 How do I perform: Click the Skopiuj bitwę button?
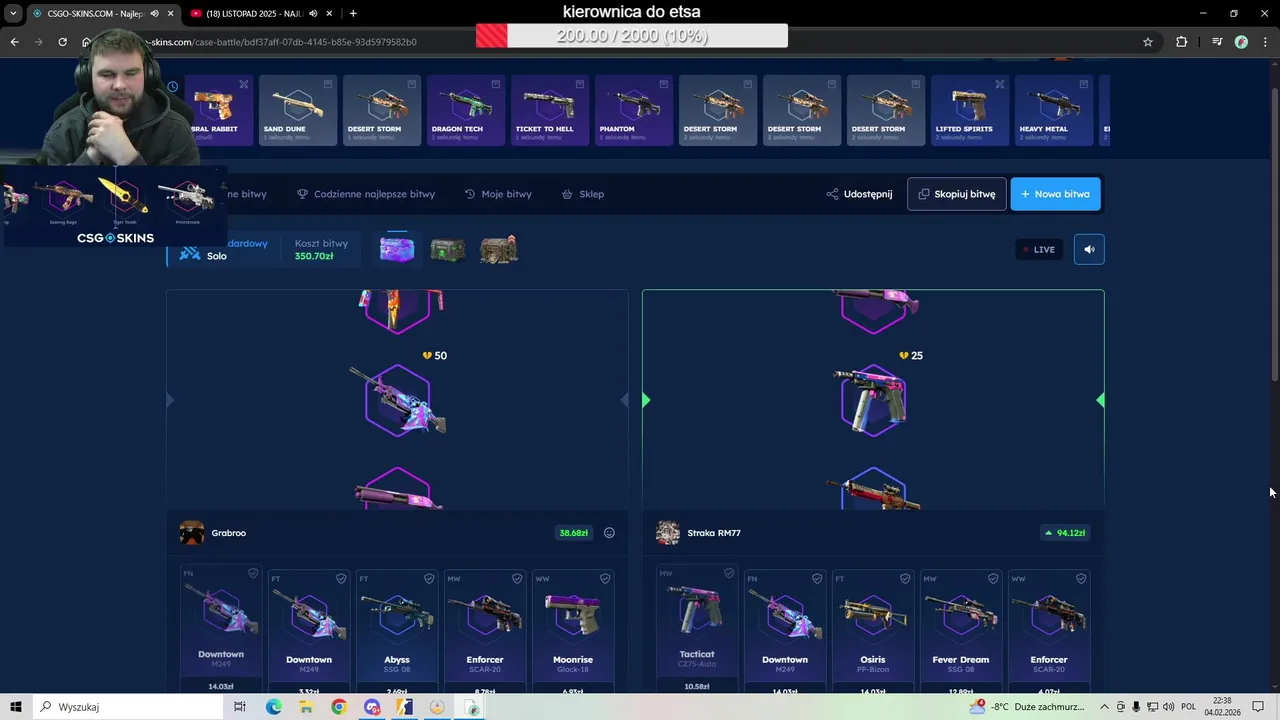pyautogui.click(x=957, y=194)
